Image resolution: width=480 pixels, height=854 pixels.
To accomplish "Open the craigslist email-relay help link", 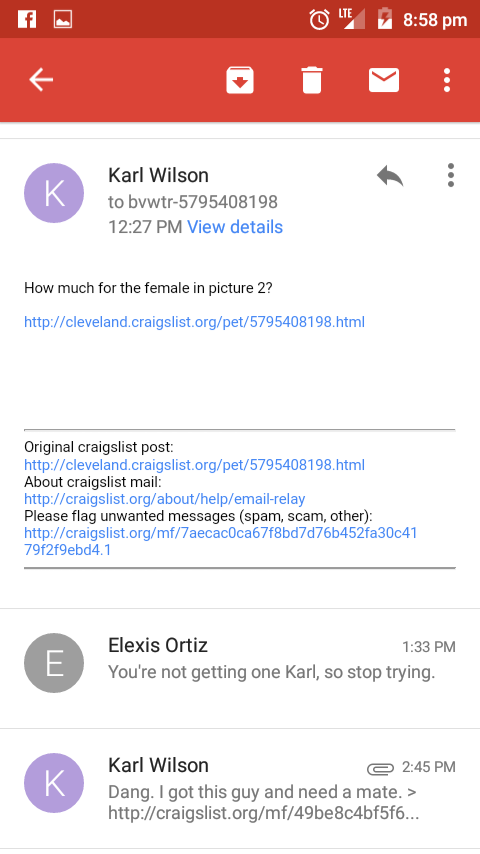I will pos(165,499).
